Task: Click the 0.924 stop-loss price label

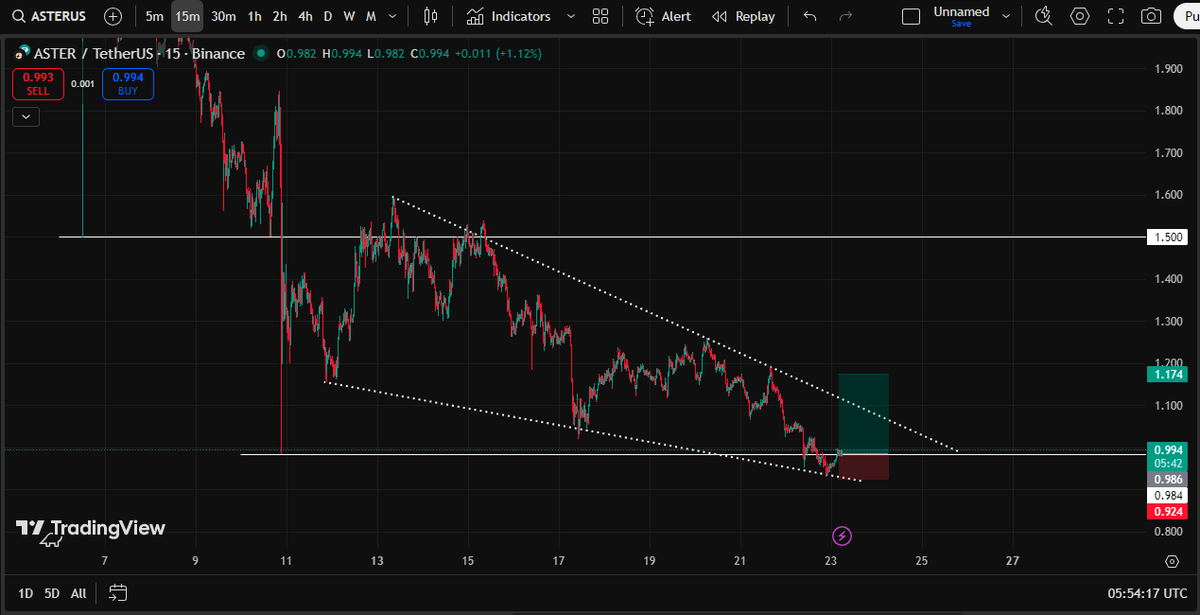Action: coord(1169,512)
